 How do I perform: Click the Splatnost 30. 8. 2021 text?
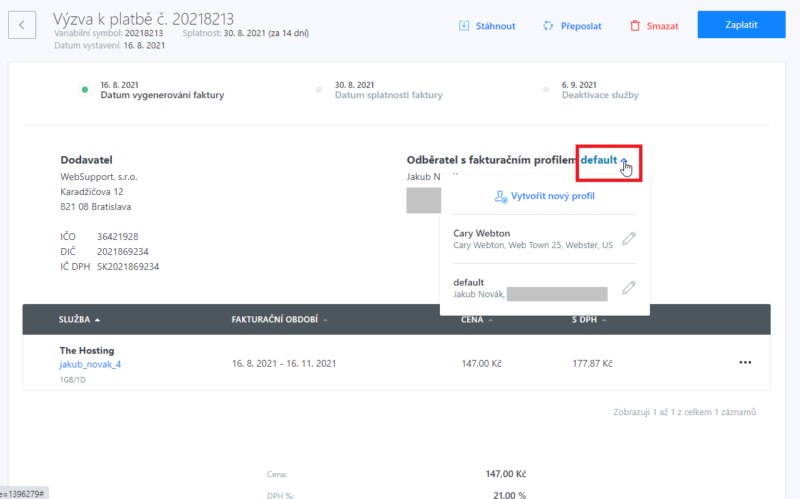point(245,33)
